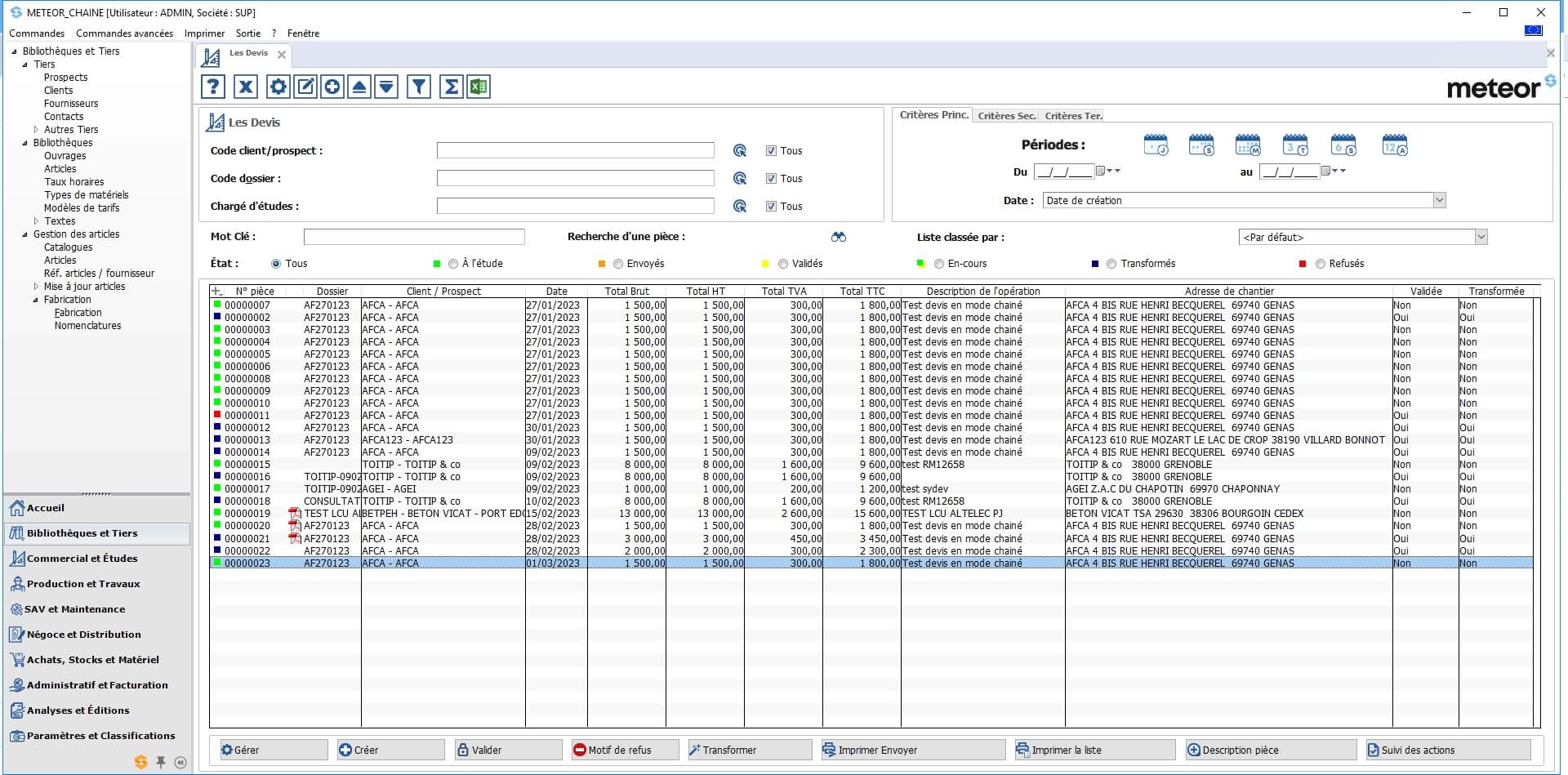Open settings gear in toolbar

[278, 87]
